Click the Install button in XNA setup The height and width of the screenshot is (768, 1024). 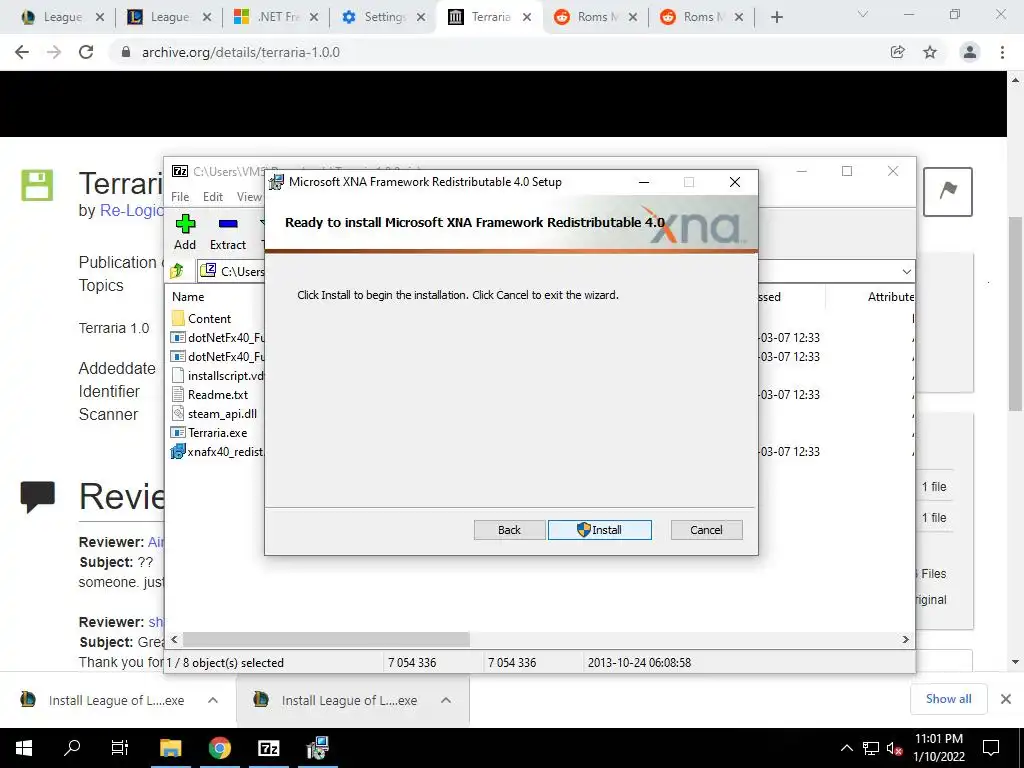point(600,530)
